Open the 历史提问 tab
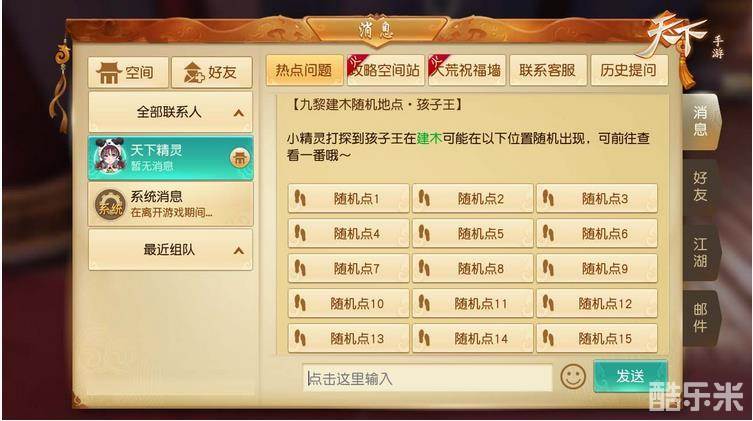Image resolution: width=753 pixels, height=421 pixels. pos(629,71)
